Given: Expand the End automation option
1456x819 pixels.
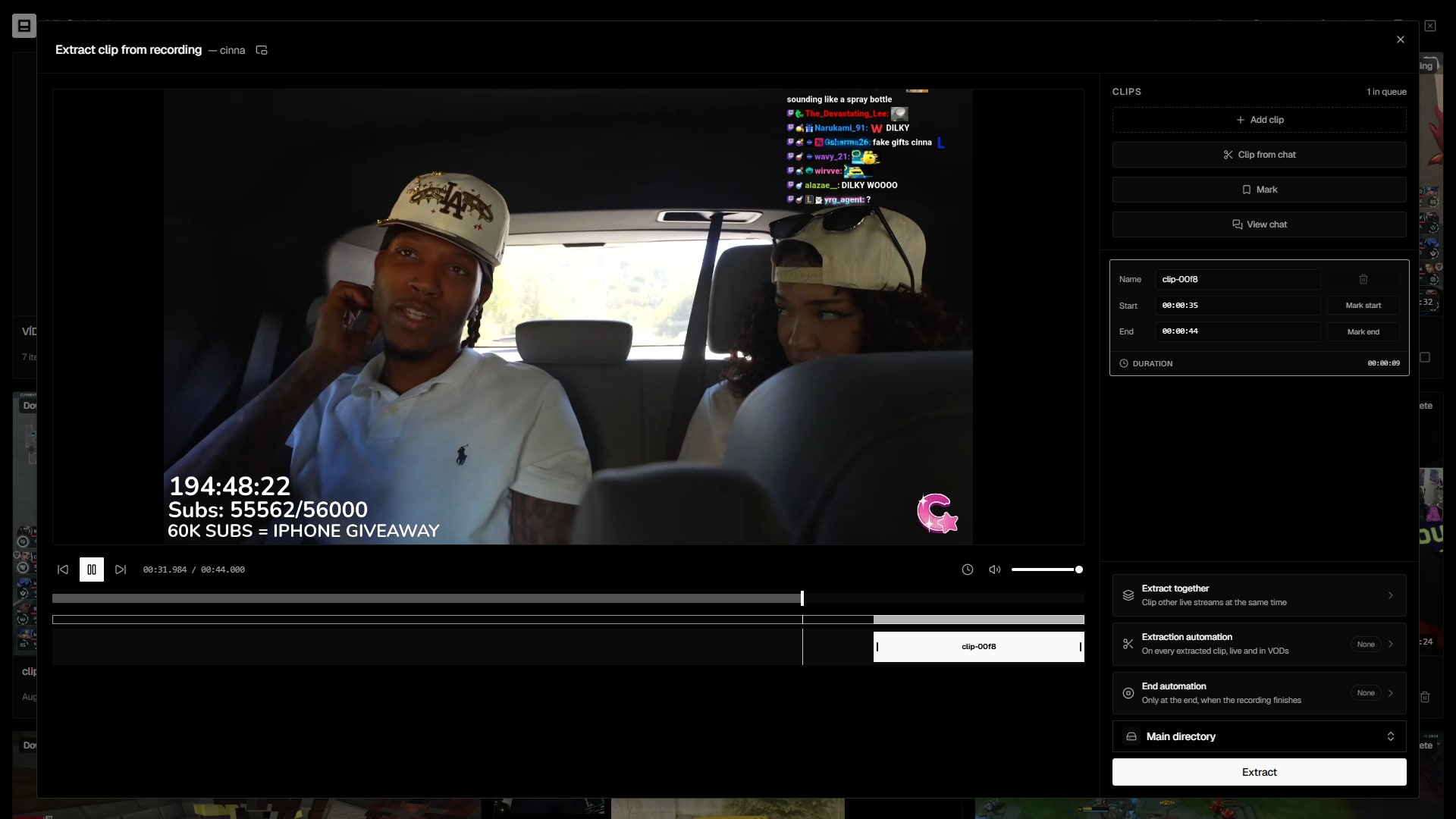Looking at the screenshot, I should coord(1260,693).
